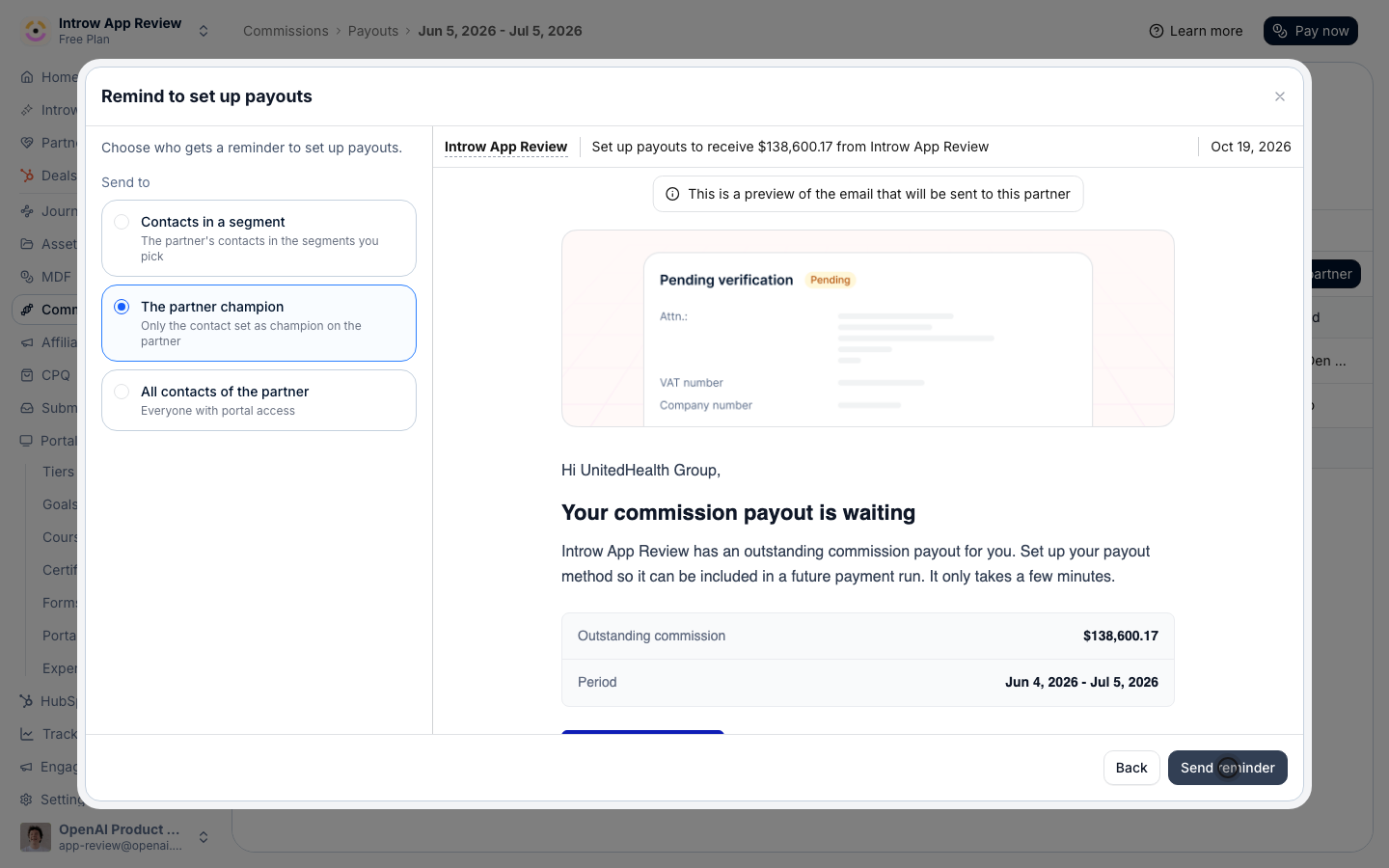The height and width of the screenshot is (868, 1389).
Task: Click the Oct 19, 2026 date
Action: pos(1251,147)
